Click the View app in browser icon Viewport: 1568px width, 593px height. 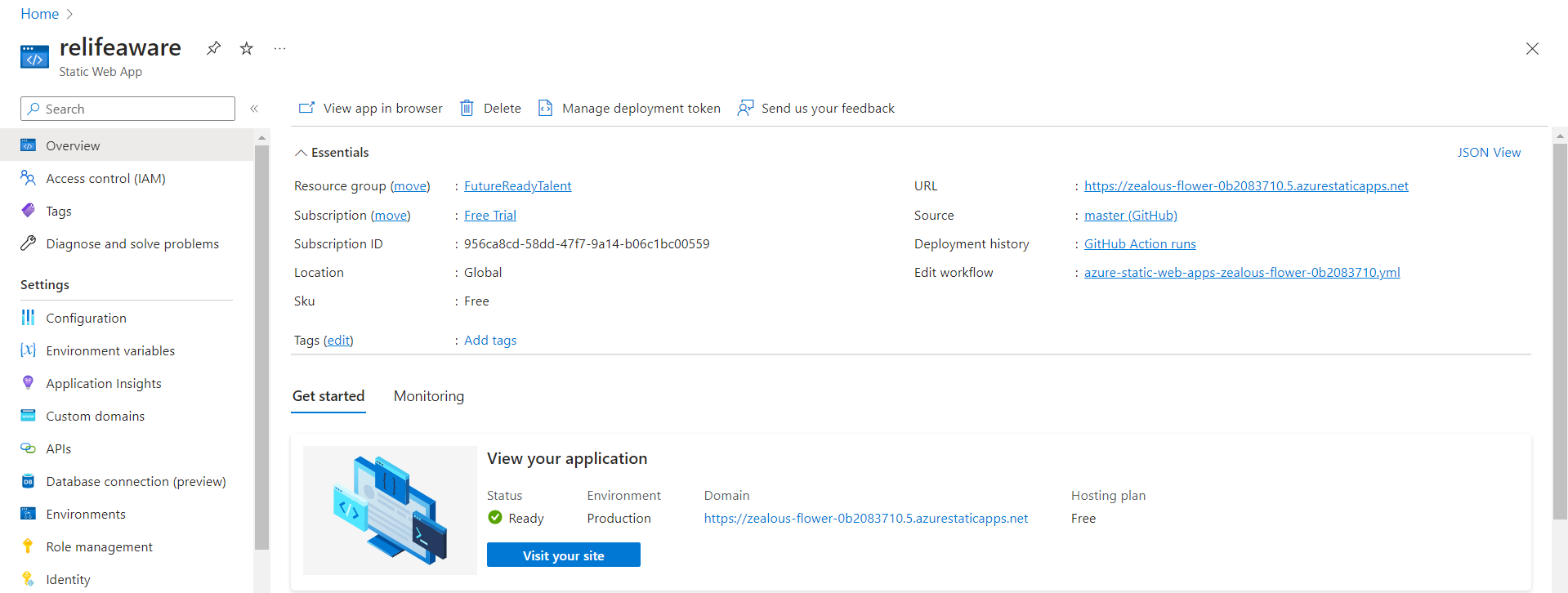coord(306,108)
